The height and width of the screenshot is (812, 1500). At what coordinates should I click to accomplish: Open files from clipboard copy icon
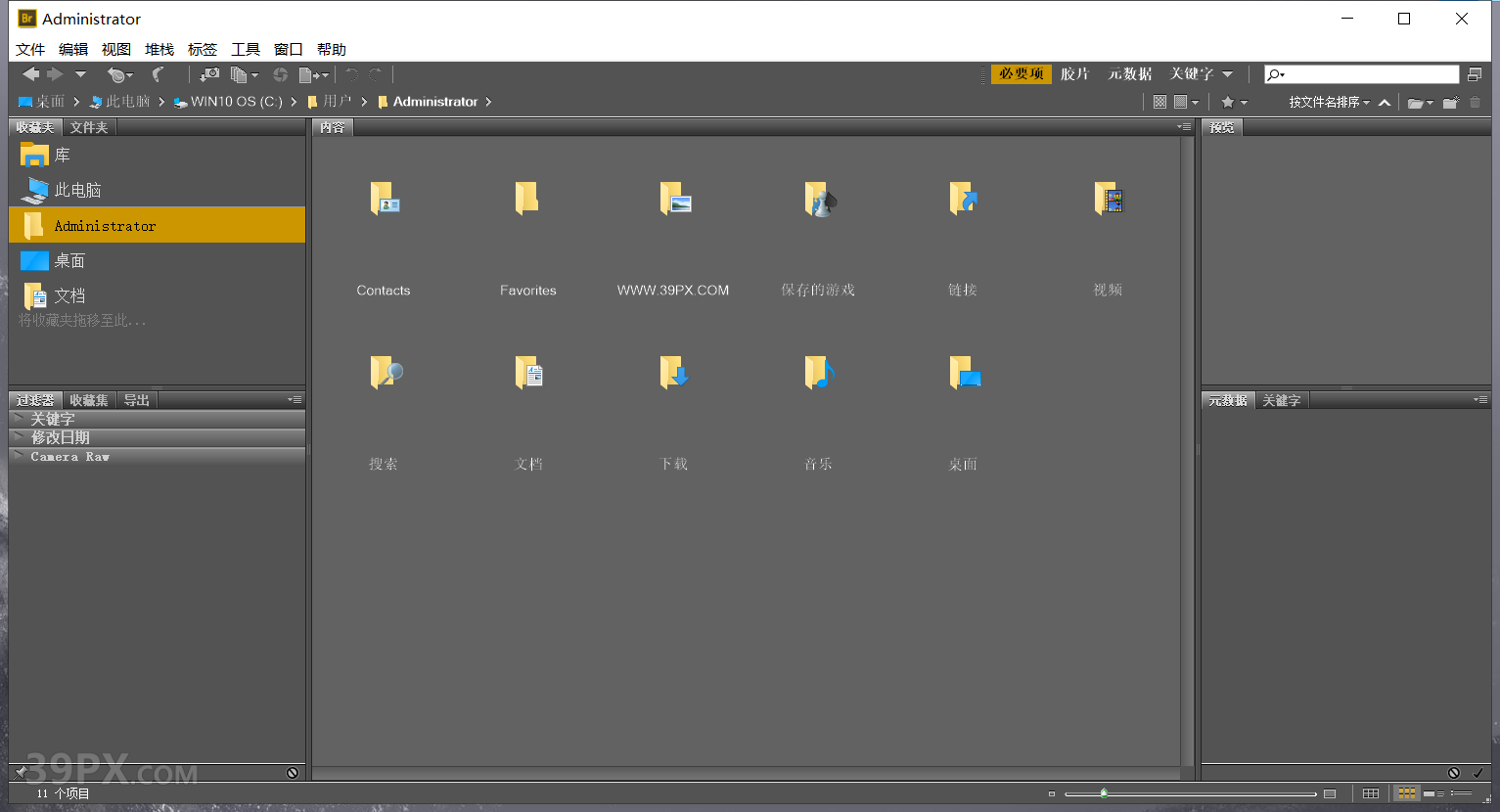click(240, 73)
